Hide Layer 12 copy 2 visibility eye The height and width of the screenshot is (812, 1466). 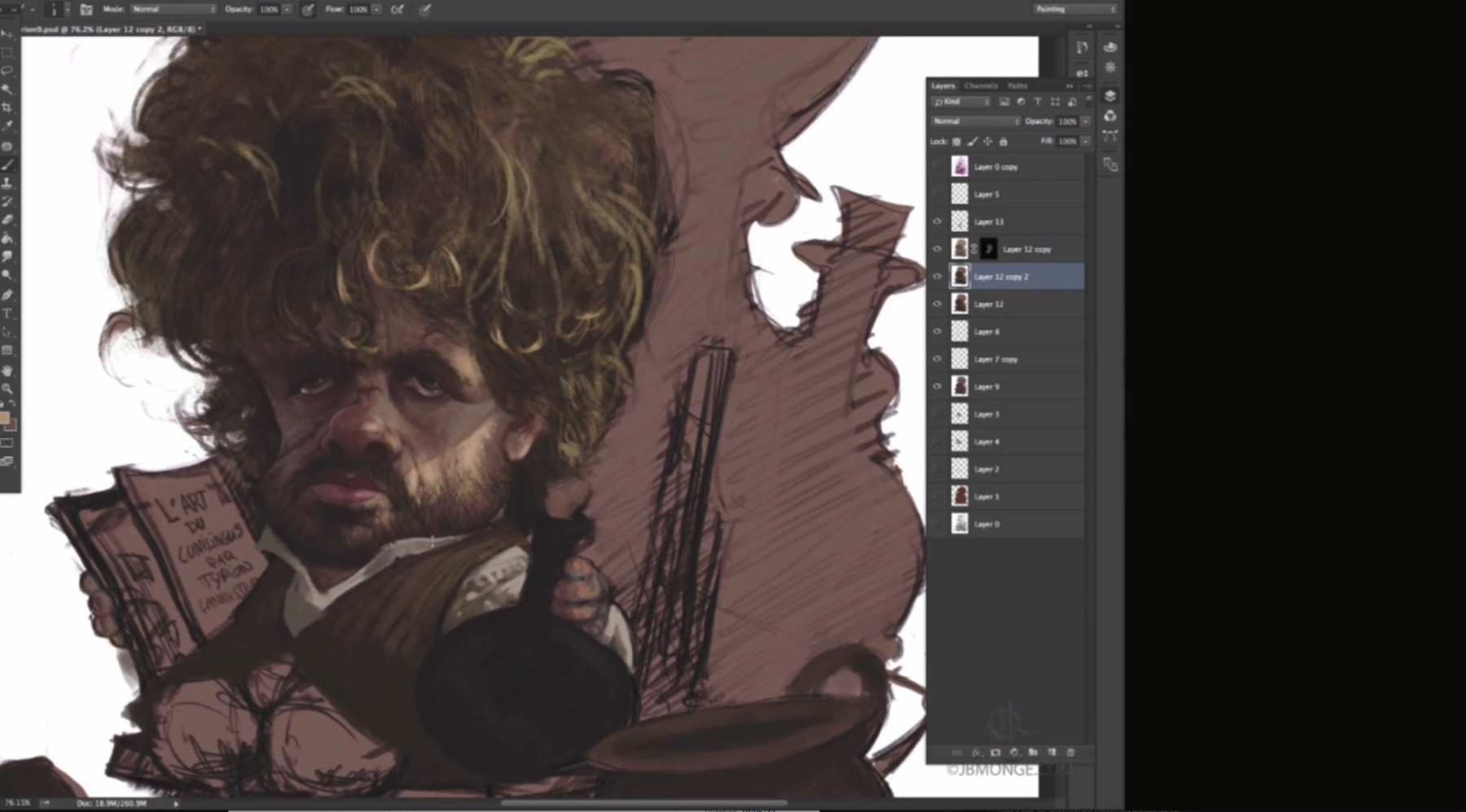pos(937,277)
